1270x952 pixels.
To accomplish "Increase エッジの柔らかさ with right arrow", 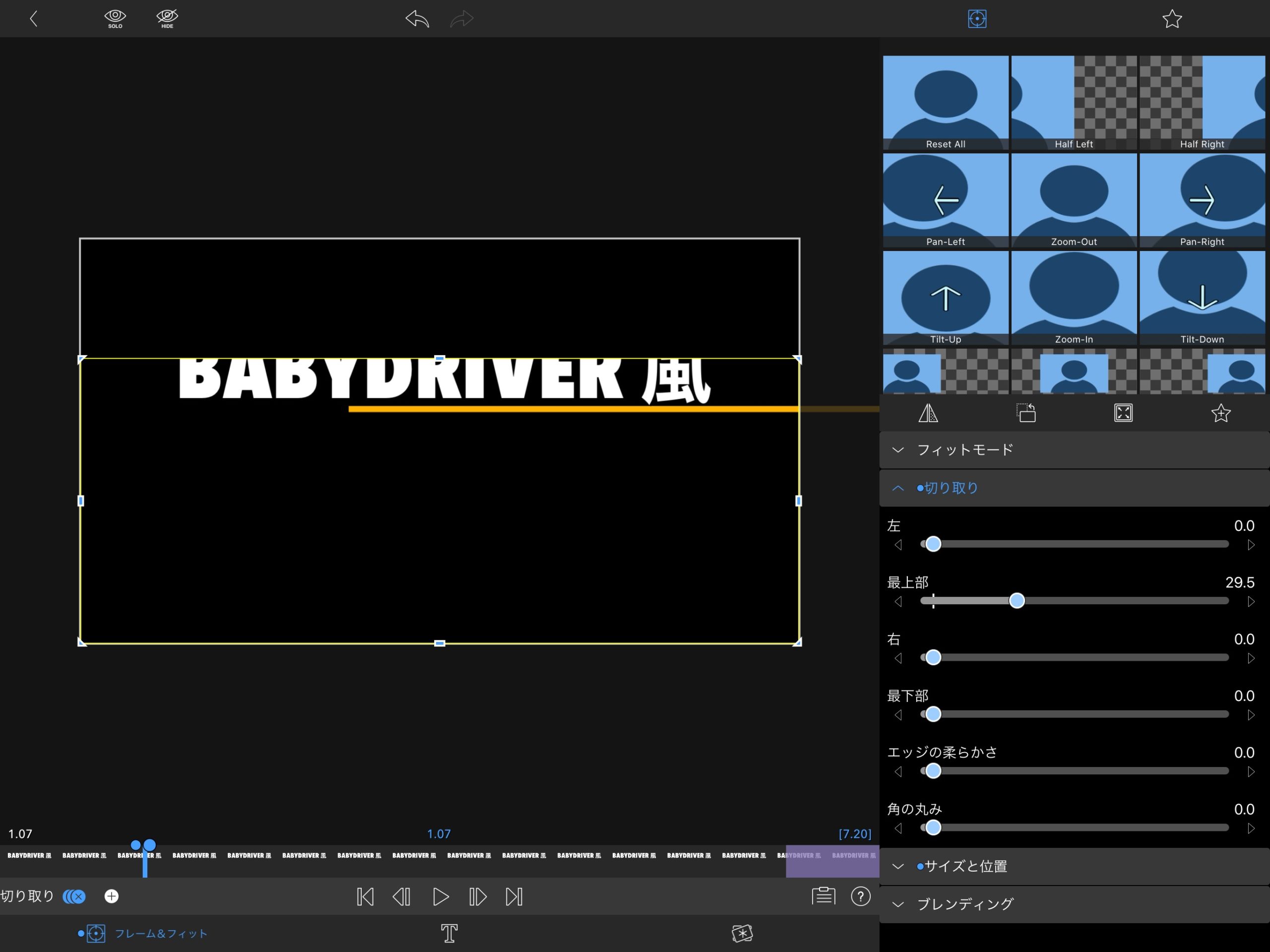I will point(1251,771).
